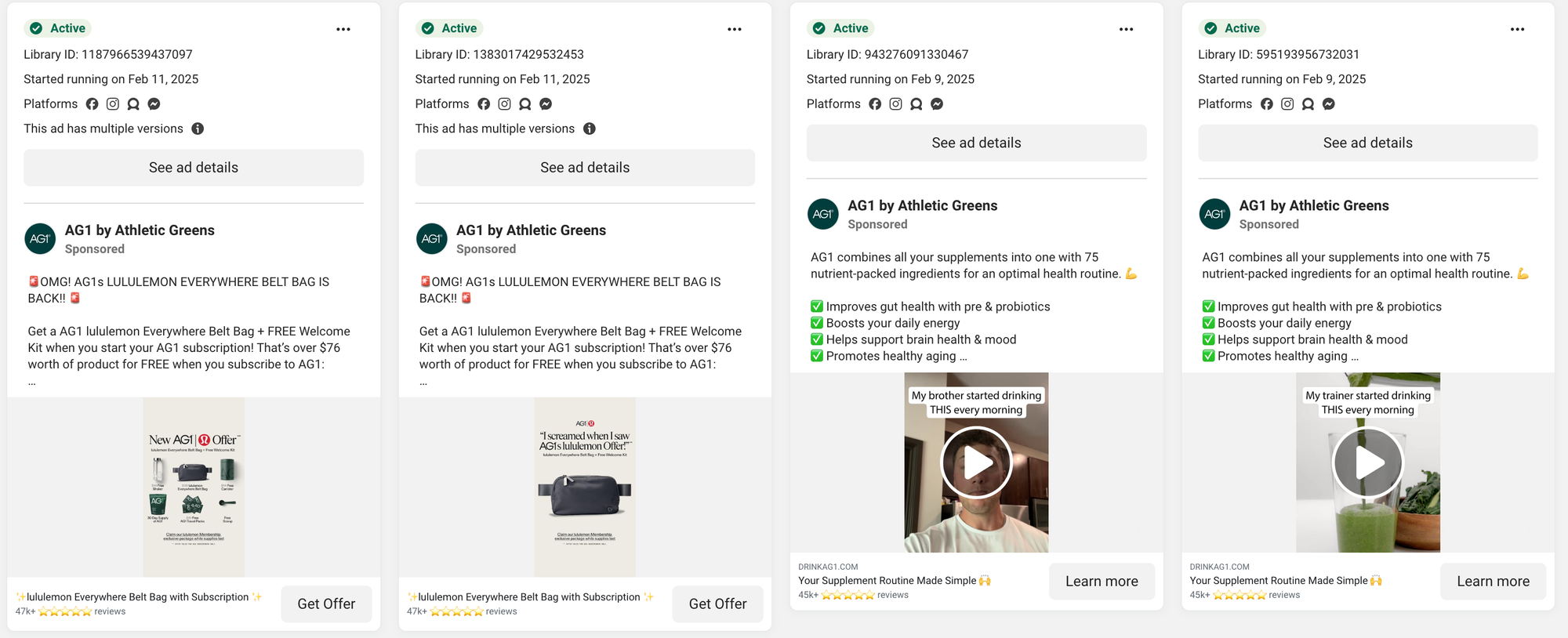Click Audience Network icon on ad 943276091330467

(916, 103)
